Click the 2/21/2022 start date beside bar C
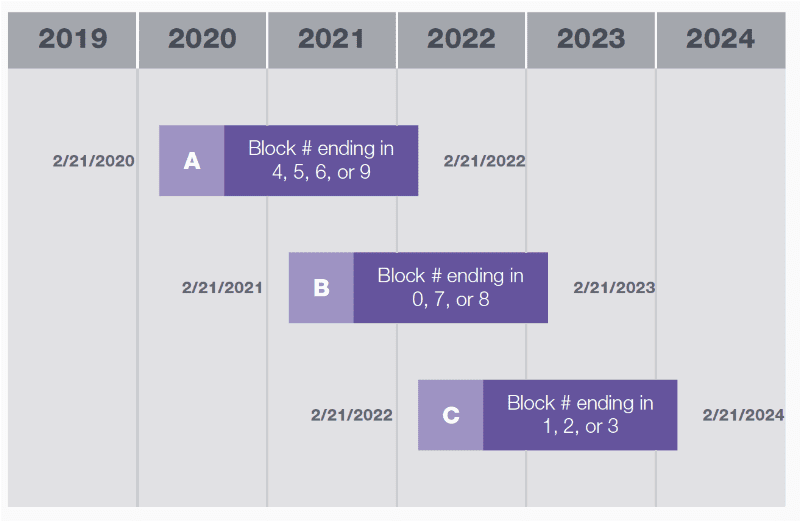 point(352,415)
